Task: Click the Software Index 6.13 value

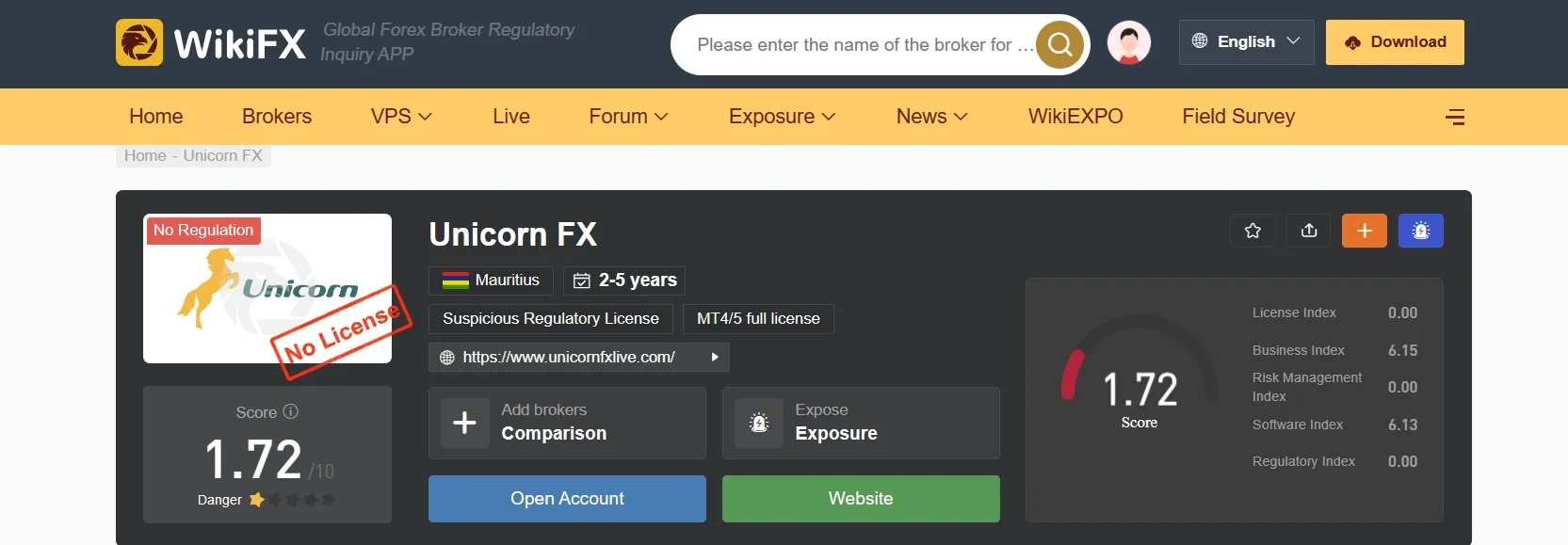Action: tap(1402, 425)
